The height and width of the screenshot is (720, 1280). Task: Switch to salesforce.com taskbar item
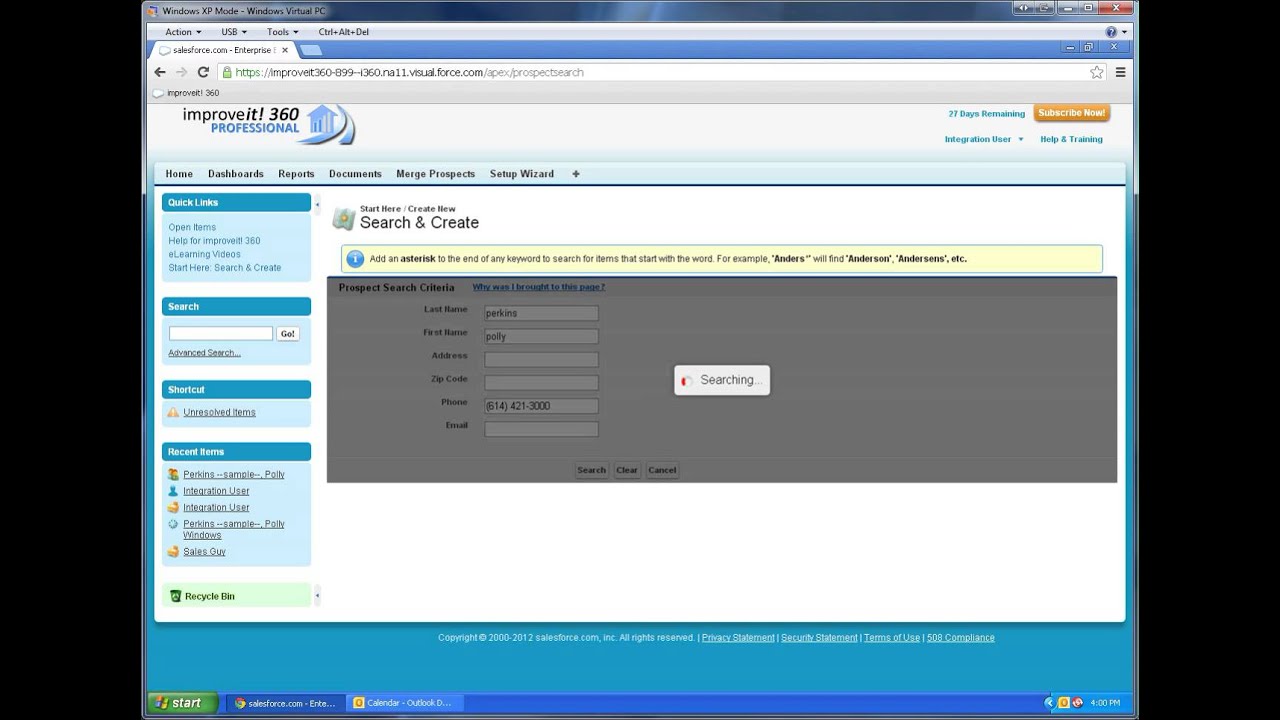[285, 703]
